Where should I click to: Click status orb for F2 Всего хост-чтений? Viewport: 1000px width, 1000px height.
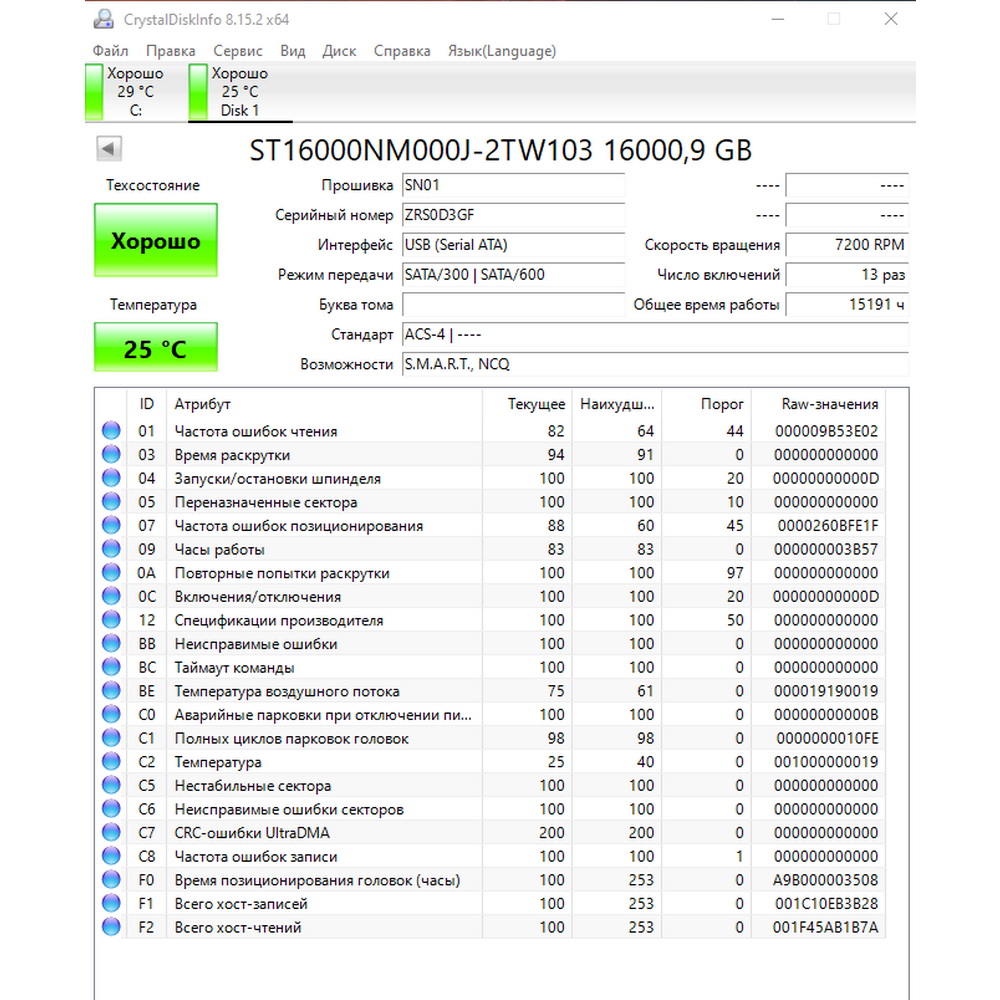[x=111, y=926]
